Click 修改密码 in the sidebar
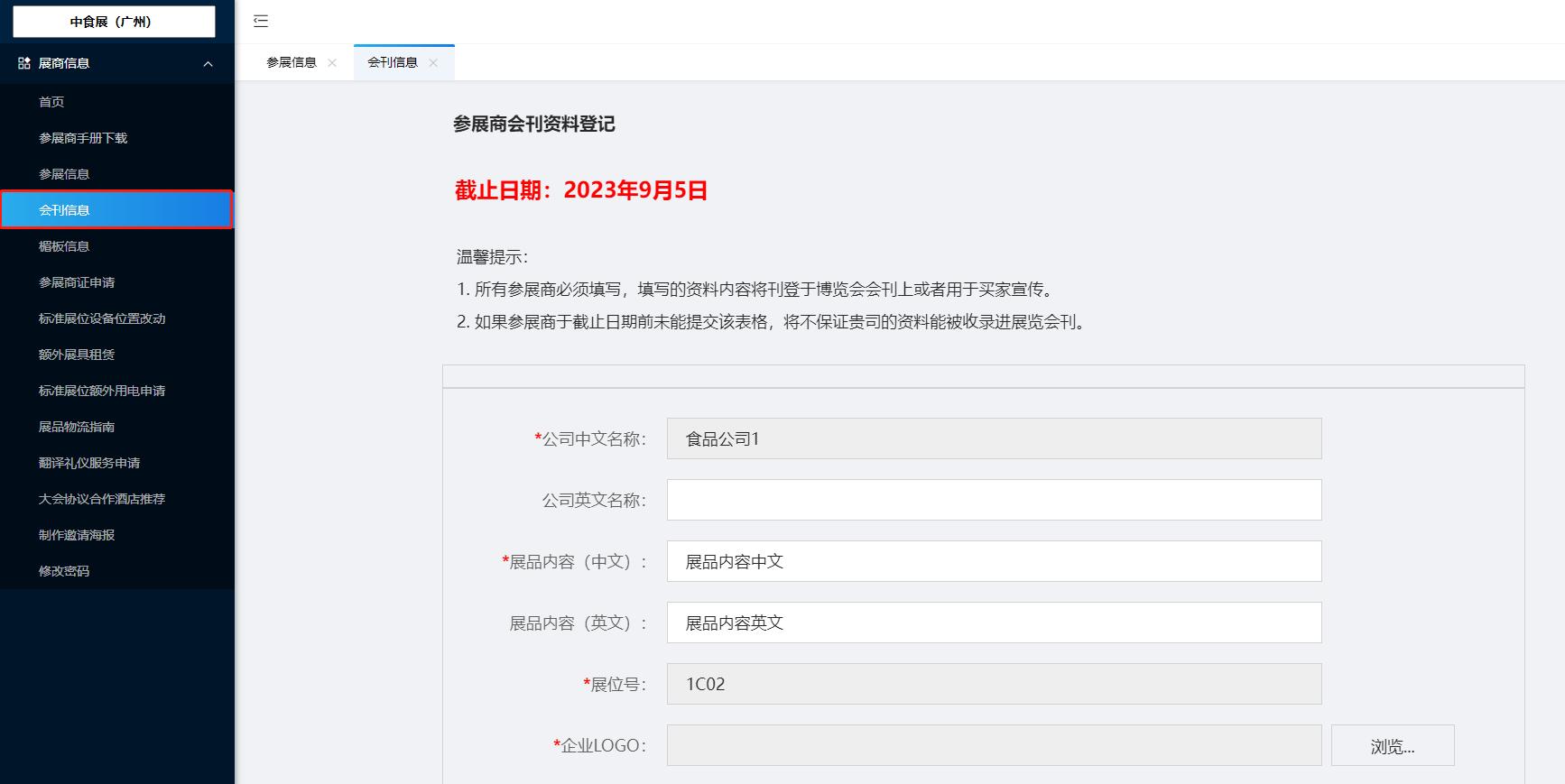This screenshot has width=1565, height=784. (x=64, y=571)
